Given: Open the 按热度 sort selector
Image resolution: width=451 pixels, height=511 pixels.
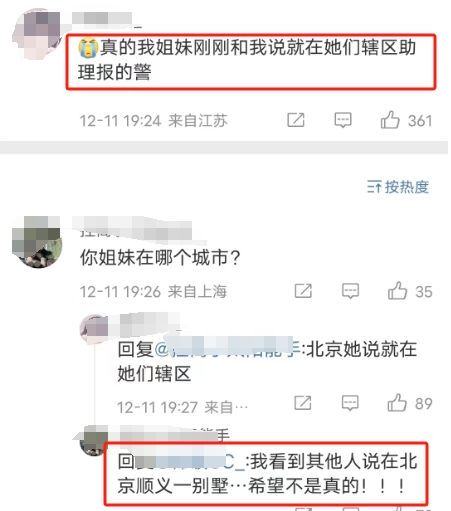Looking at the screenshot, I should 398,187.
